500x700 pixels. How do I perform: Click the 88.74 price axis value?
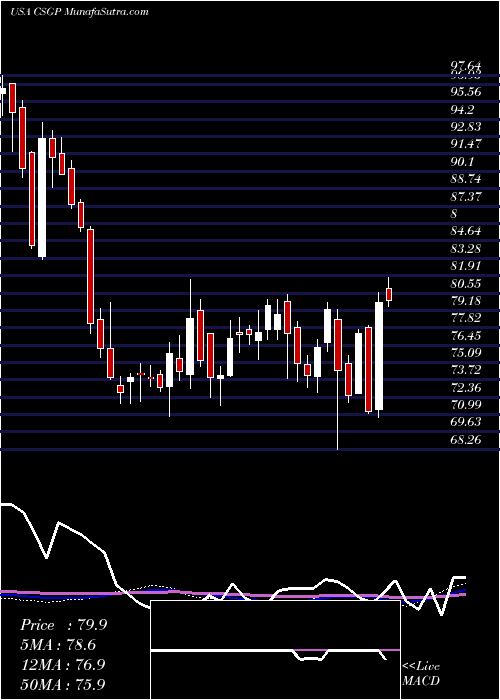(x=466, y=179)
